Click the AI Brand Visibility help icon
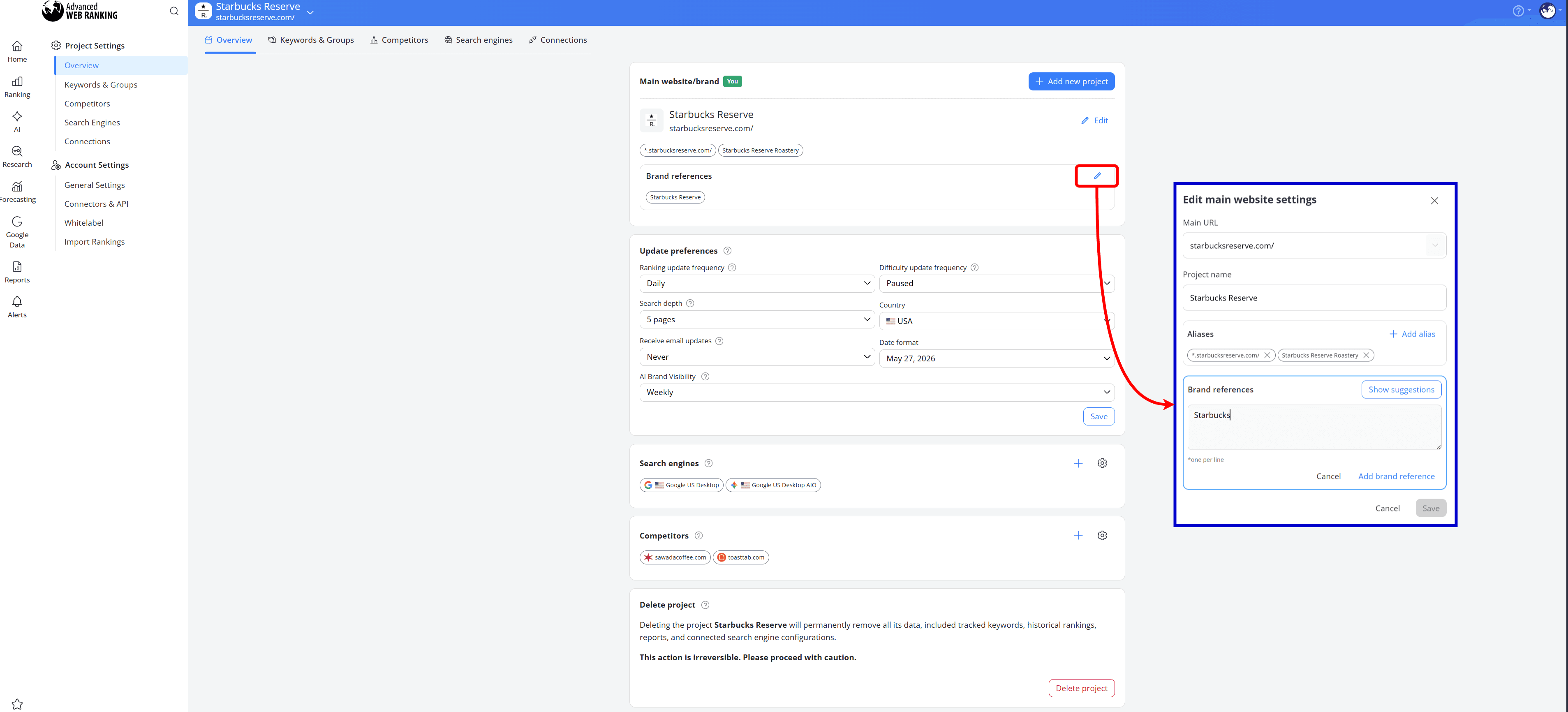1568x712 pixels. point(705,377)
